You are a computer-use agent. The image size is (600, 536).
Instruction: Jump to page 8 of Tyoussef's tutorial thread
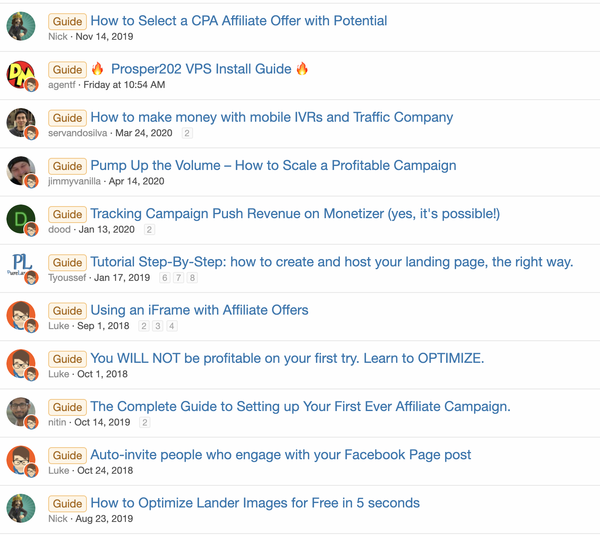pos(192,278)
